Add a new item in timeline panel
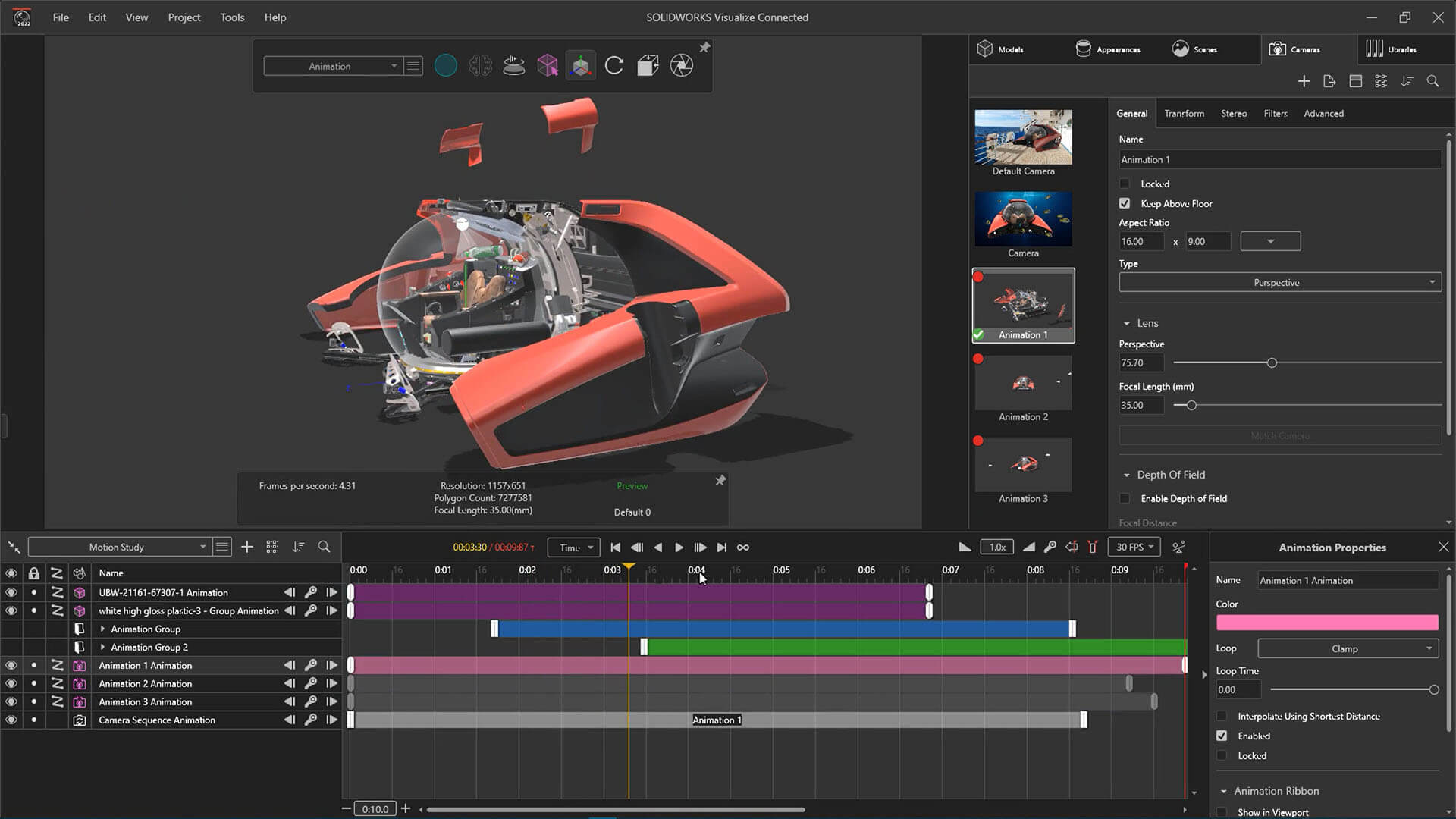The height and width of the screenshot is (819, 1456). coord(247,547)
